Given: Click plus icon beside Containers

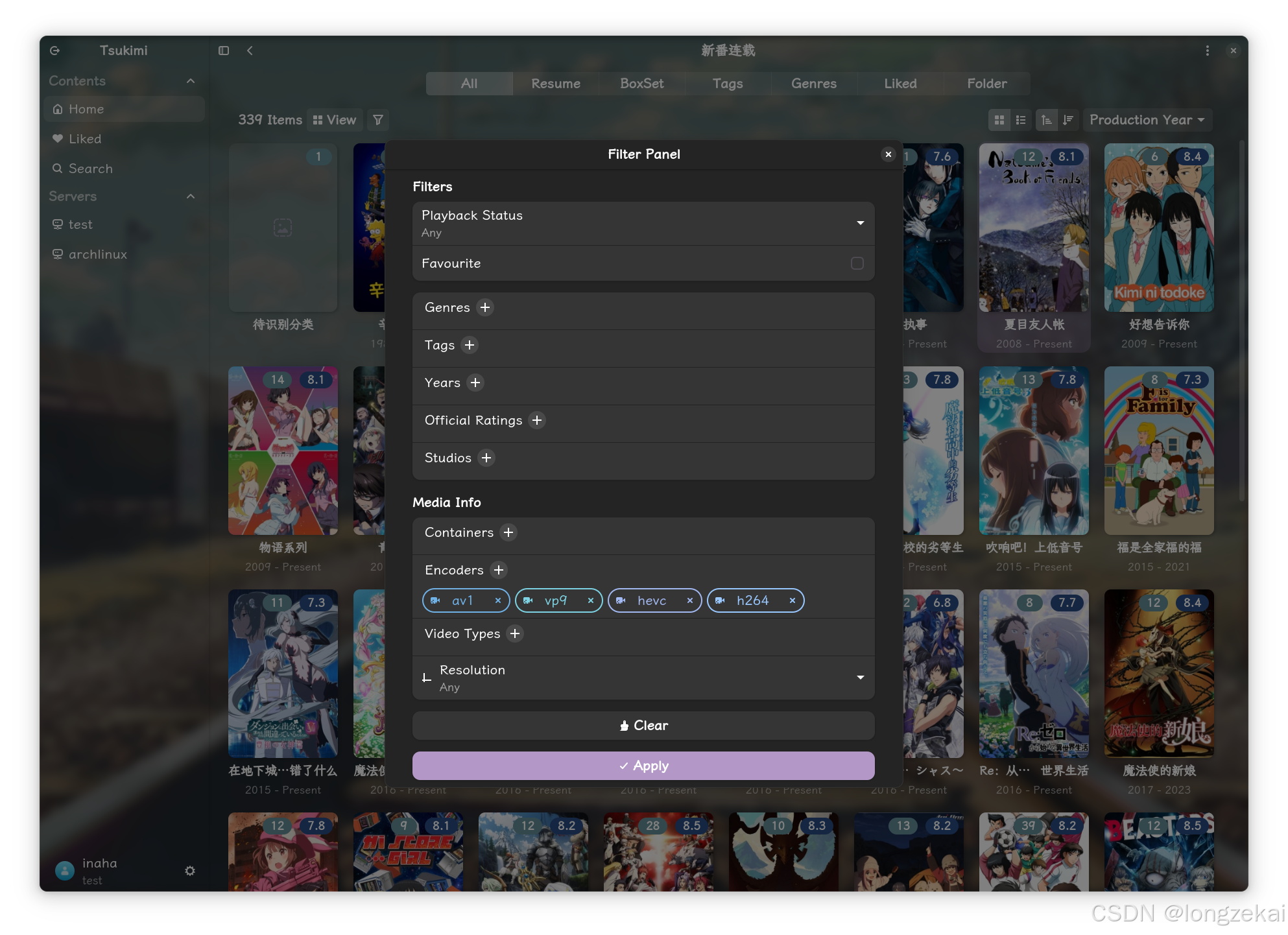Looking at the screenshot, I should pyautogui.click(x=508, y=532).
